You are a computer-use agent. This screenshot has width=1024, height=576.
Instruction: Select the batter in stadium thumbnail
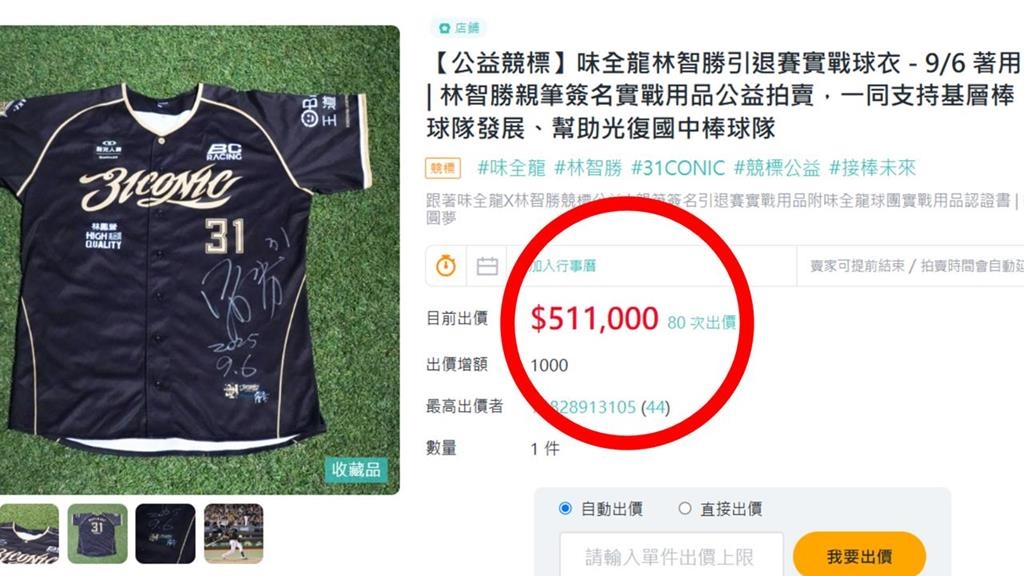coord(234,534)
